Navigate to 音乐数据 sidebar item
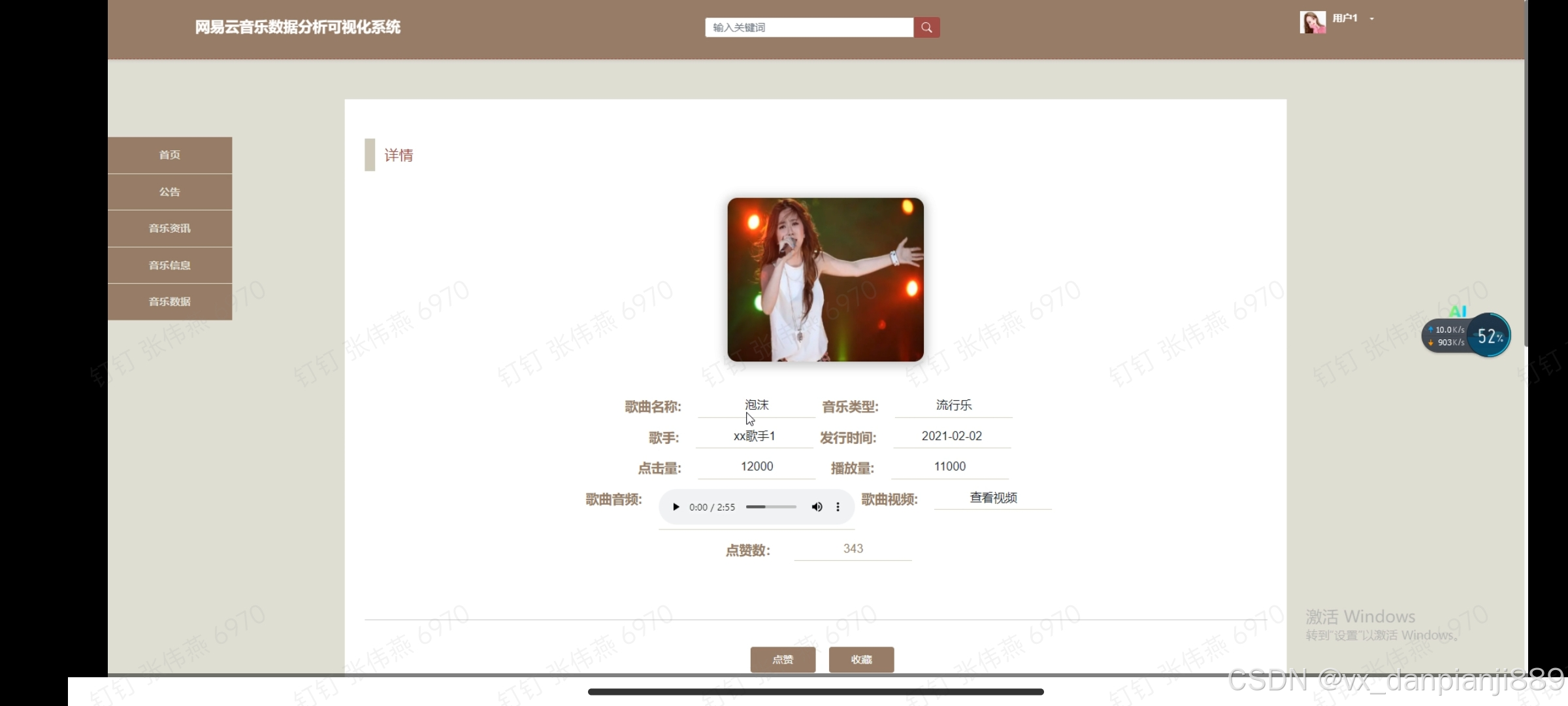1568x706 pixels. click(170, 302)
